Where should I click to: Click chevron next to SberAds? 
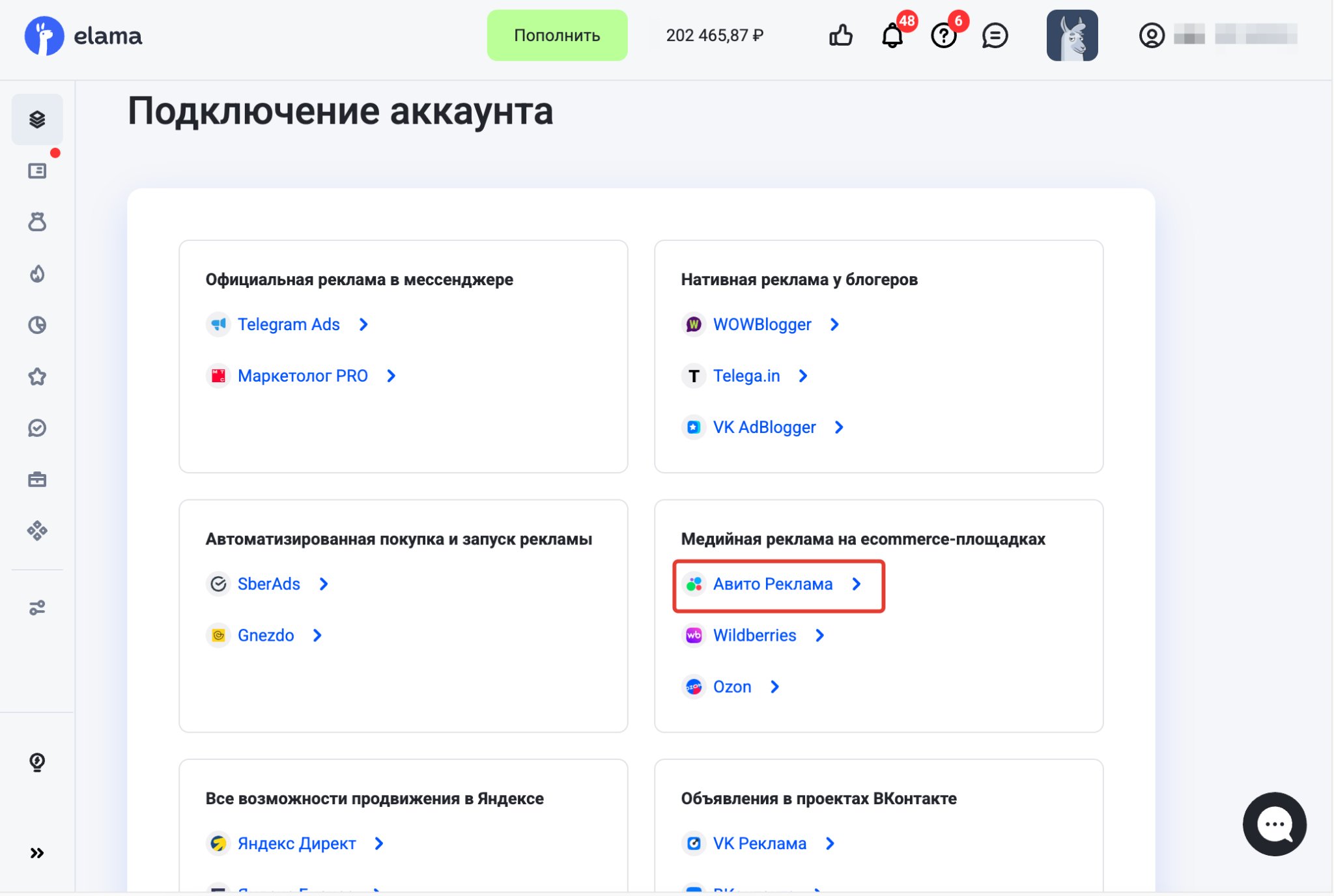[x=323, y=583]
